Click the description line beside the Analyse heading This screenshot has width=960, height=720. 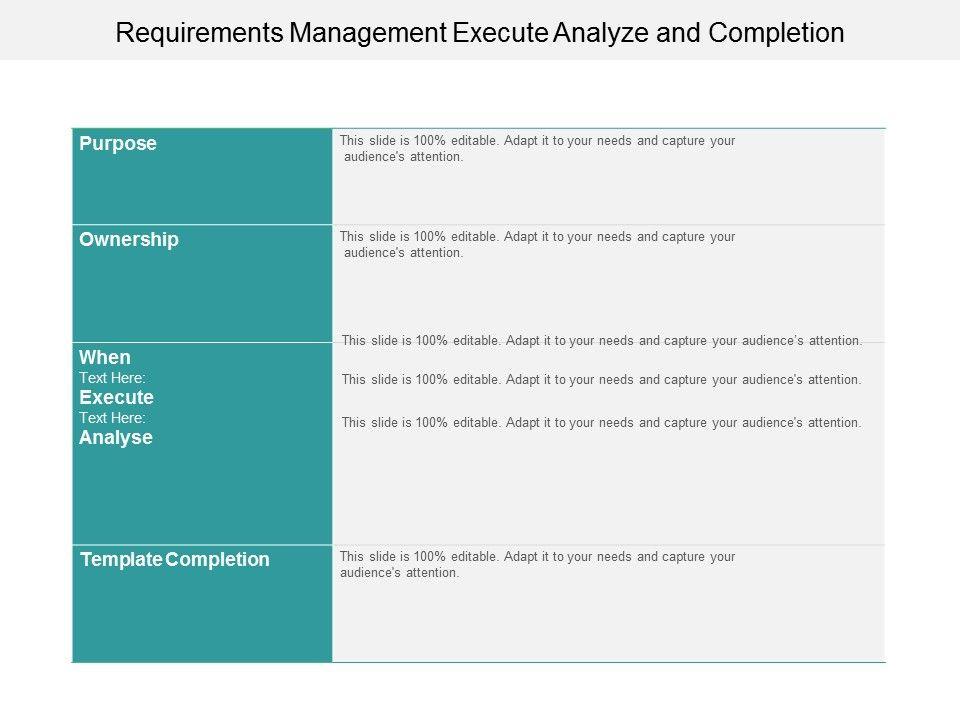click(x=601, y=423)
